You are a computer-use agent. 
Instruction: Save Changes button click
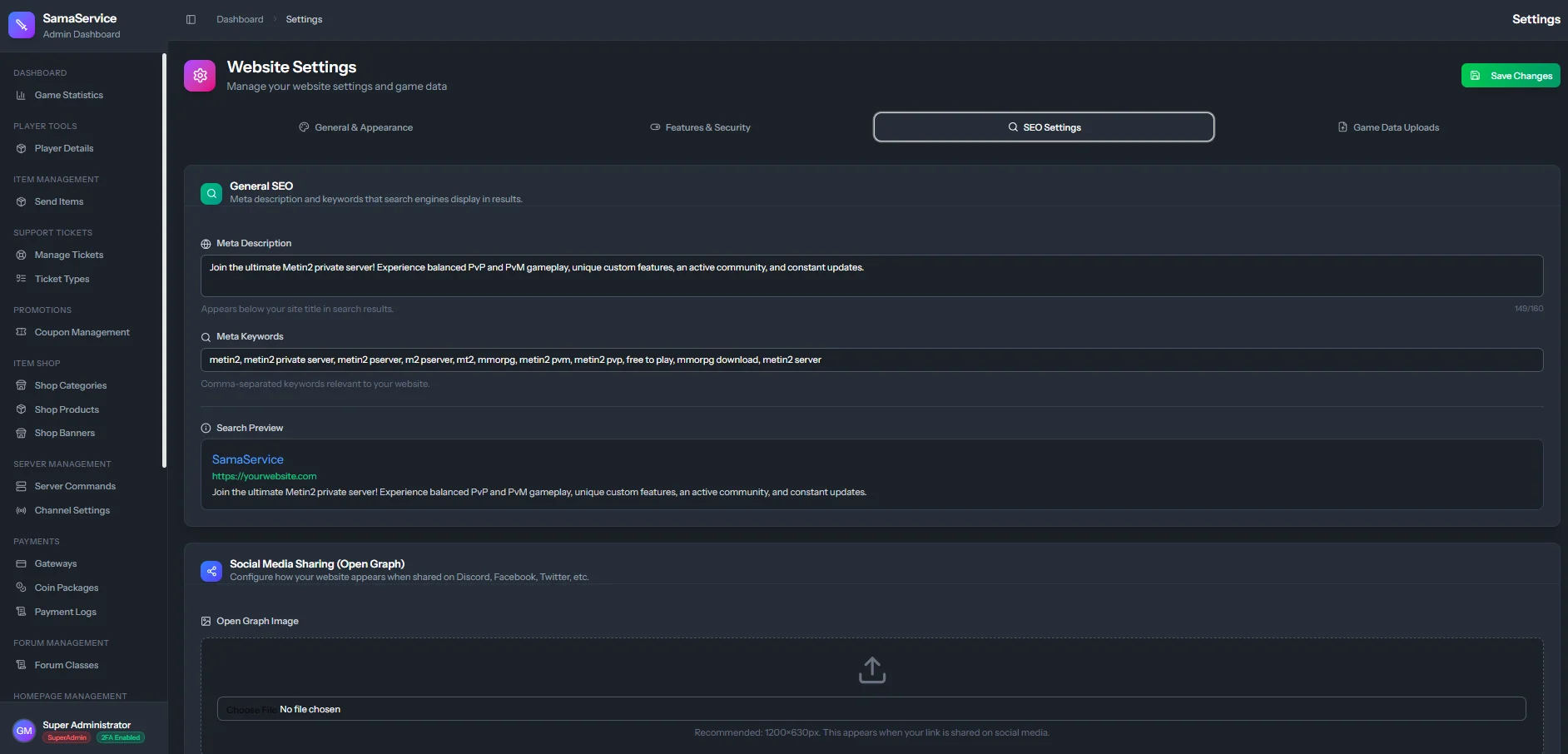click(x=1511, y=76)
